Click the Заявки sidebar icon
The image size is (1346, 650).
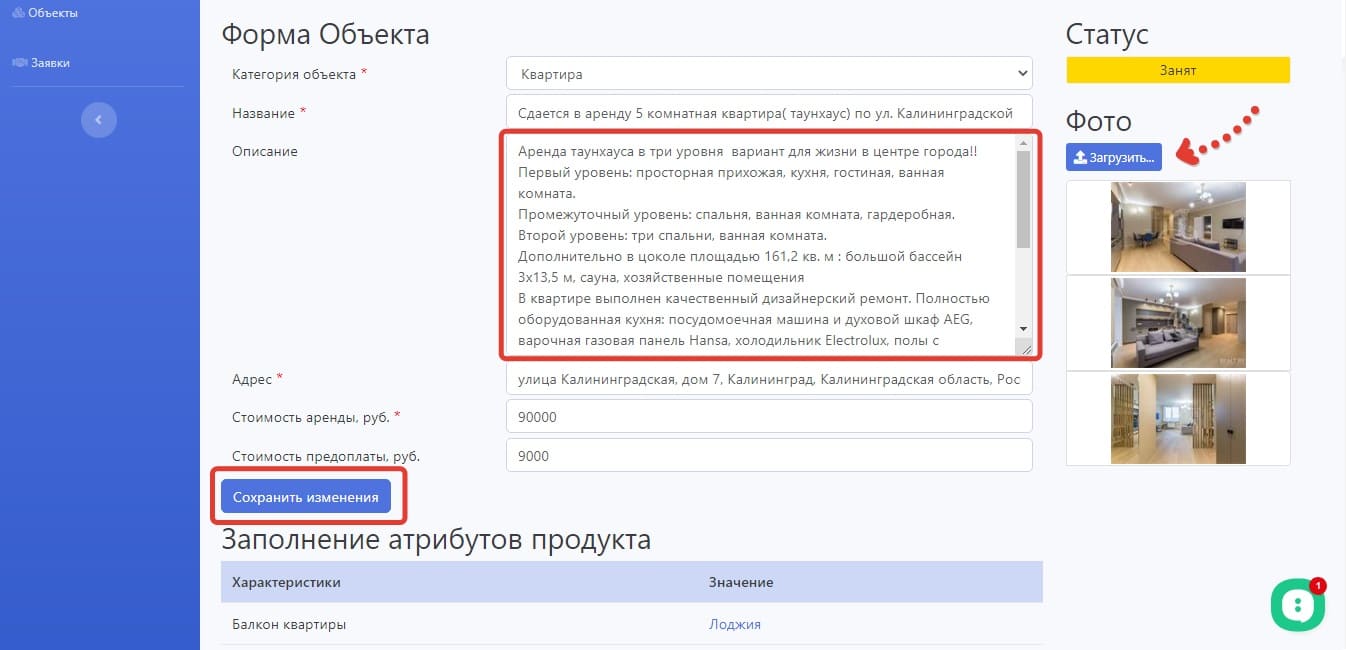pos(18,63)
